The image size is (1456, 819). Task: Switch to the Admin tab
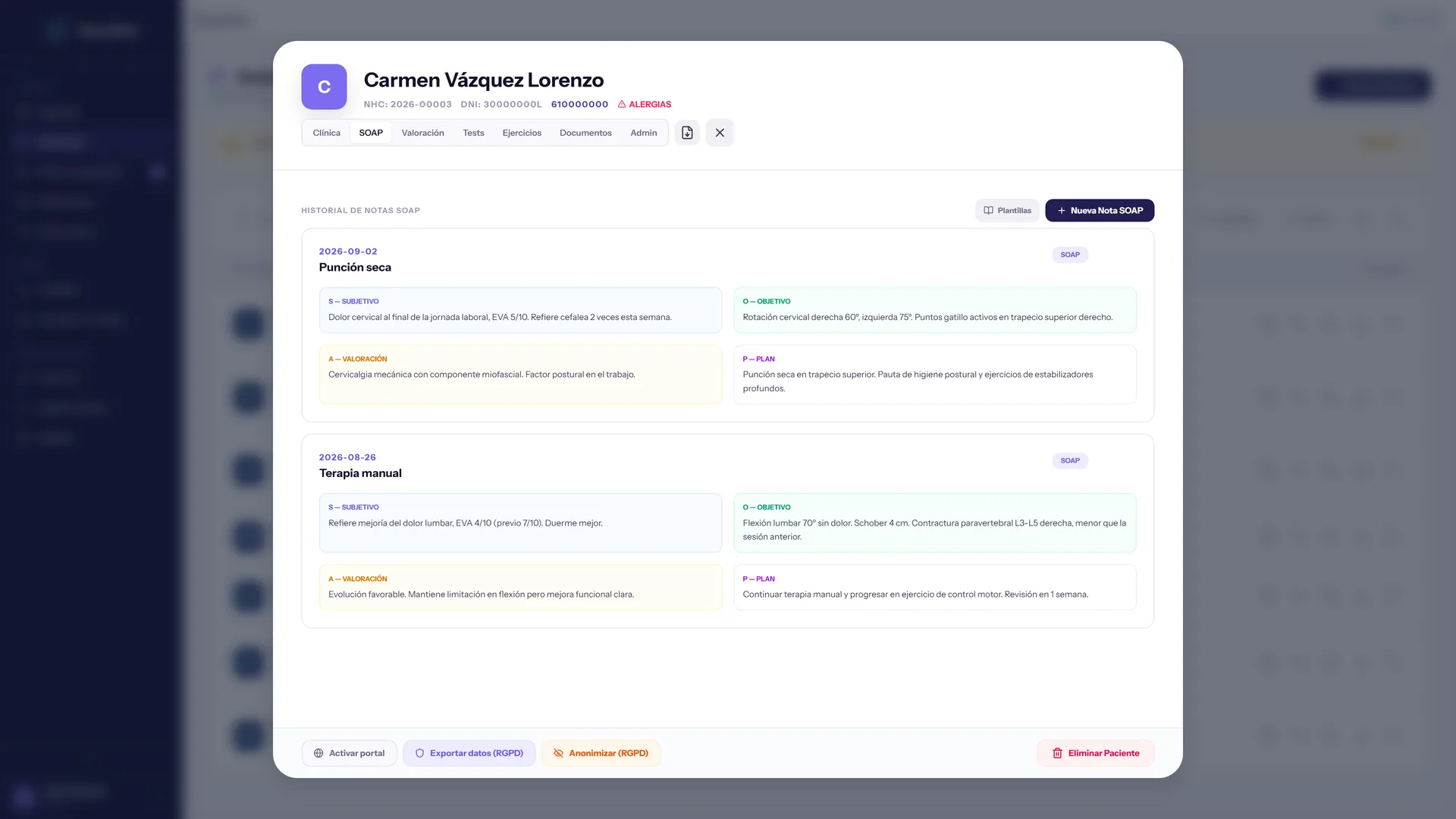tap(644, 133)
